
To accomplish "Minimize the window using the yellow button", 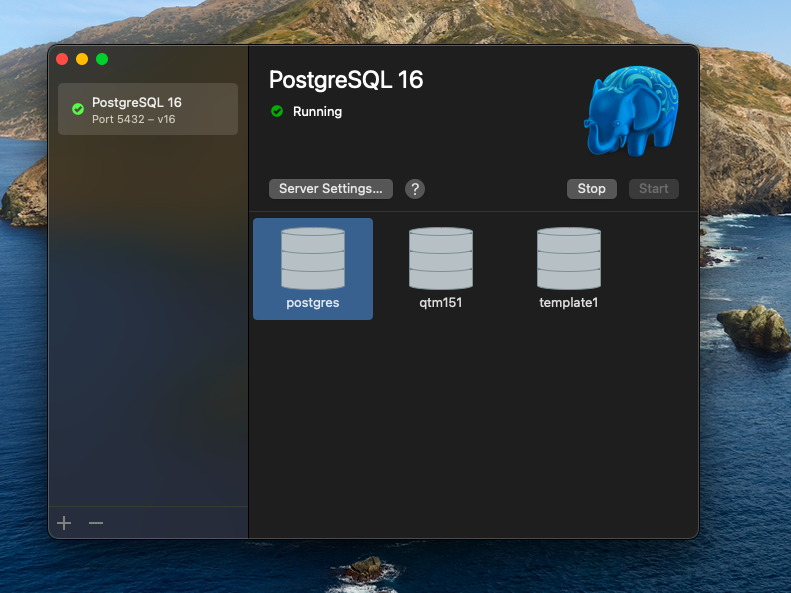I will [x=82, y=59].
